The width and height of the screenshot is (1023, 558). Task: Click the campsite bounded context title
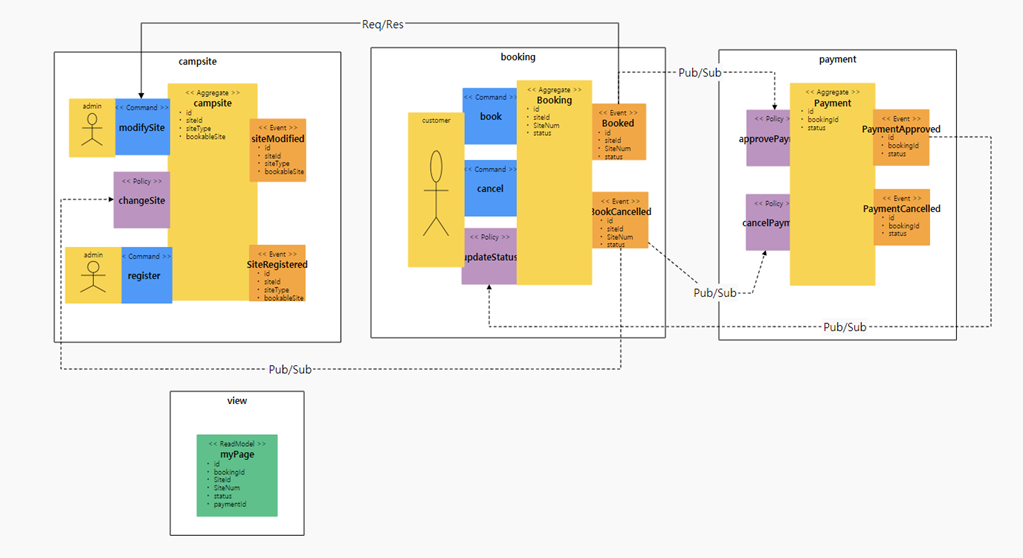(x=198, y=61)
